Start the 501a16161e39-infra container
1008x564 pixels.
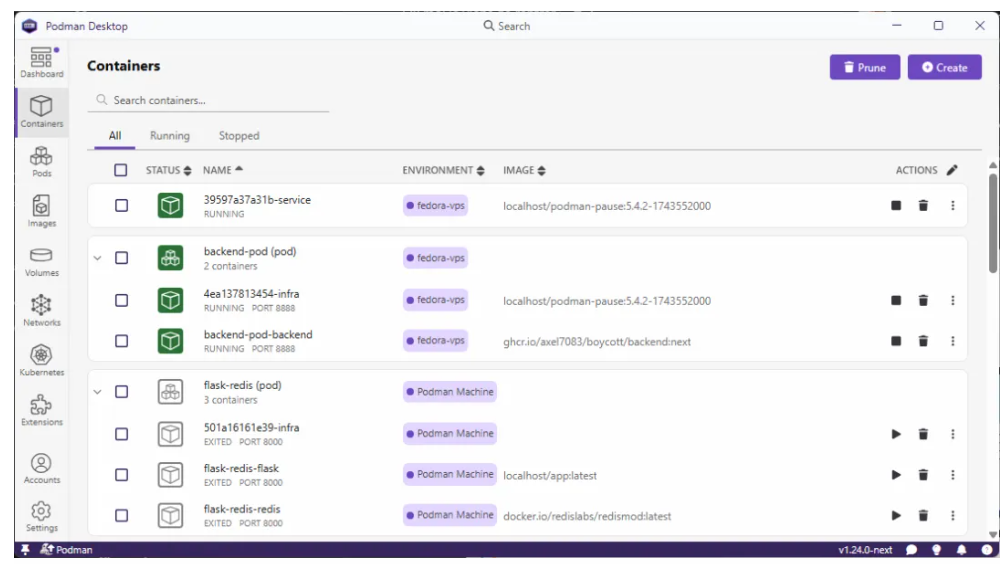coord(896,434)
